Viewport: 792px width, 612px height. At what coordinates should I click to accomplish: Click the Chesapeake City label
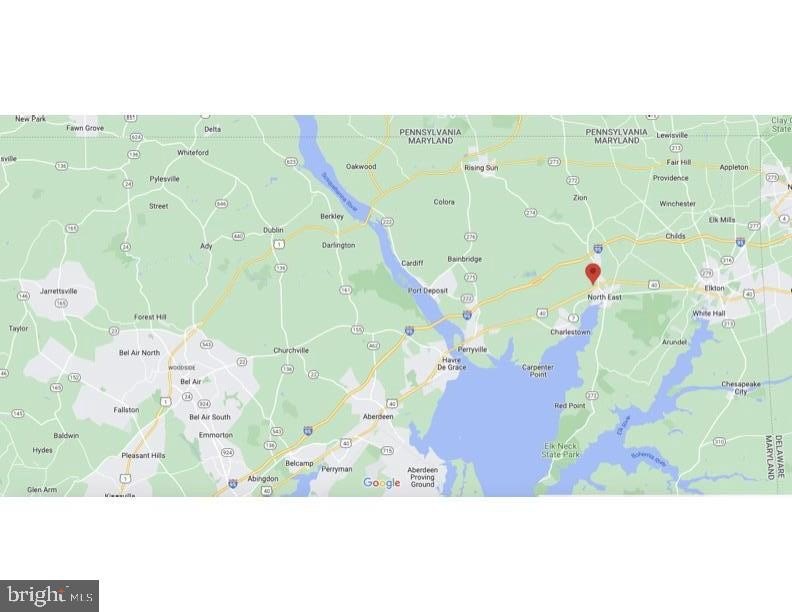740,388
